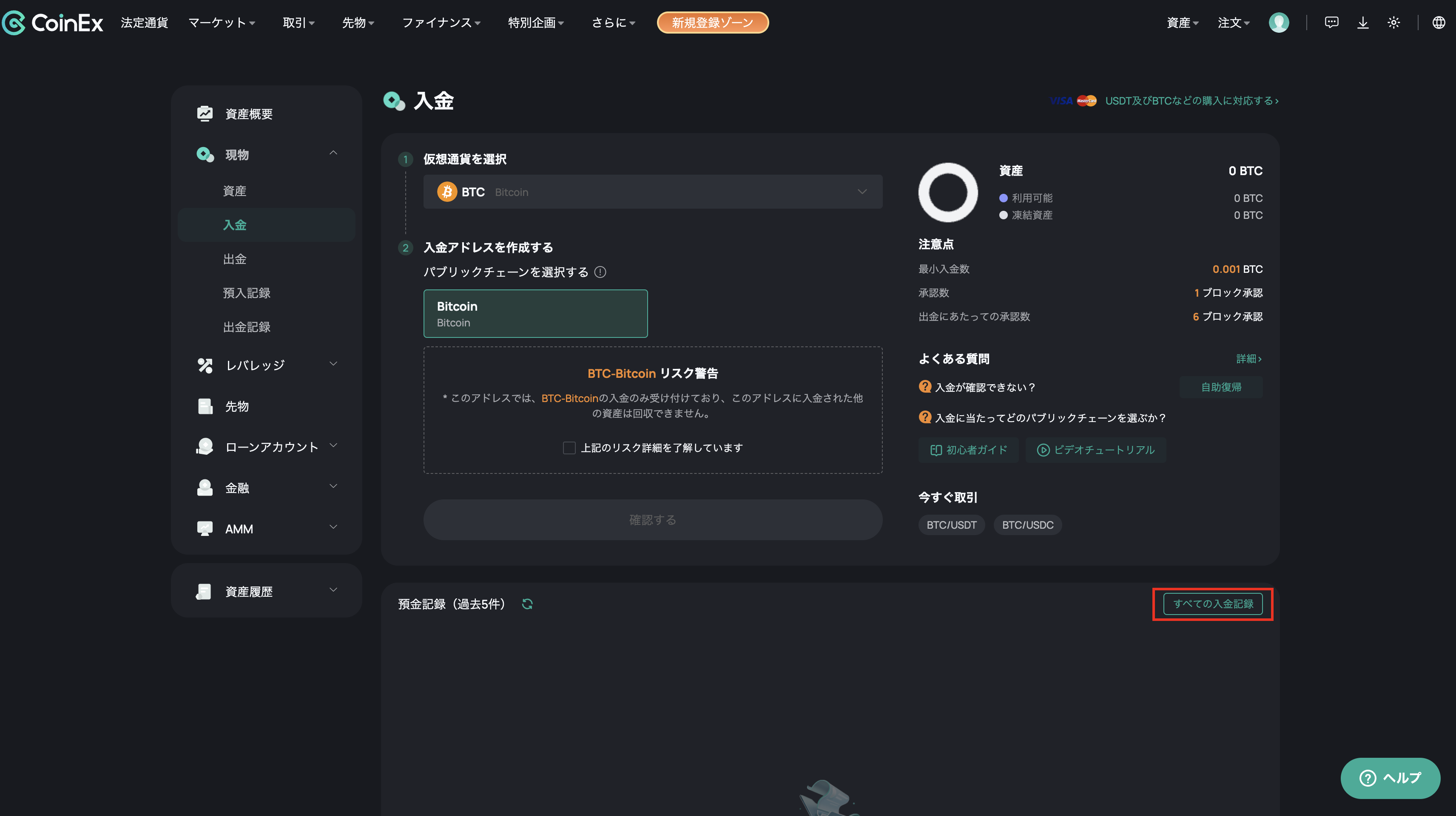This screenshot has width=1456, height=816.
Task: Click the asset donut chart
Action: 948,192
